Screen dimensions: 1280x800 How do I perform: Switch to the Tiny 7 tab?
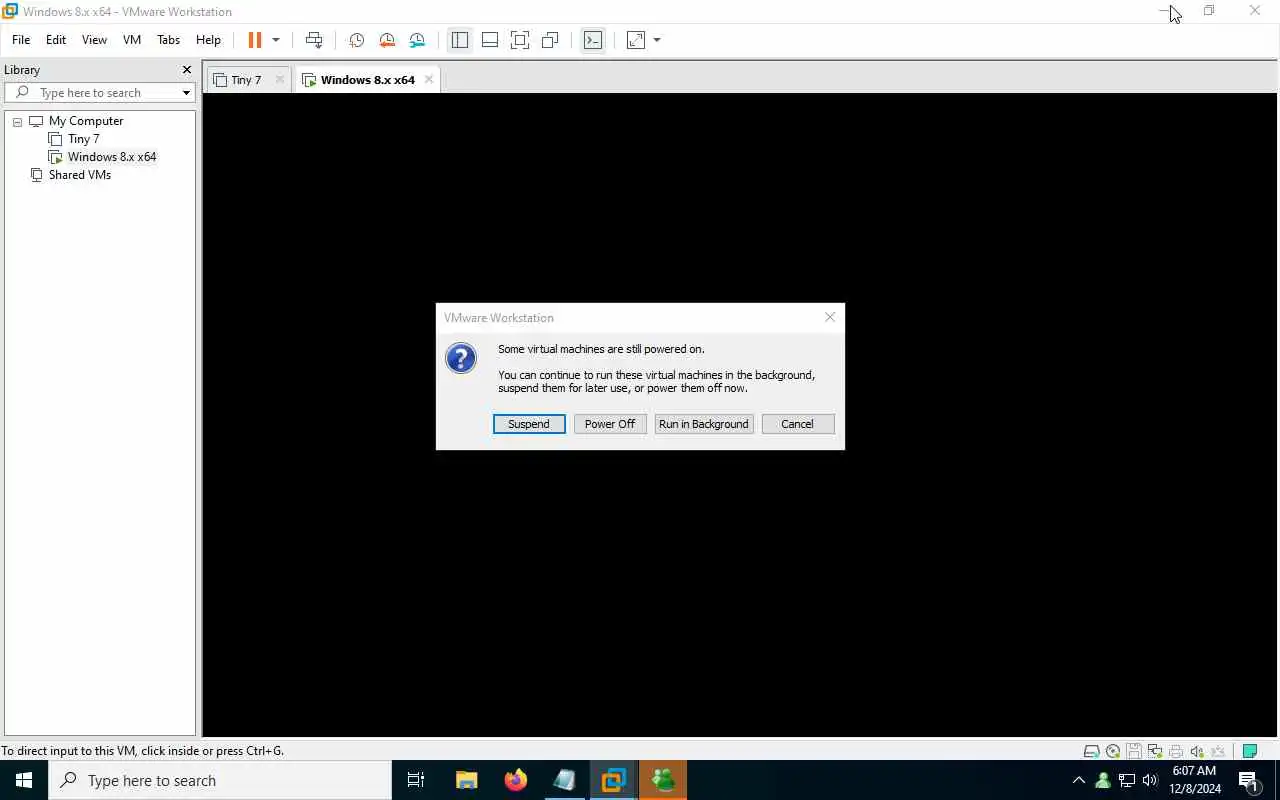coord(246,80)
